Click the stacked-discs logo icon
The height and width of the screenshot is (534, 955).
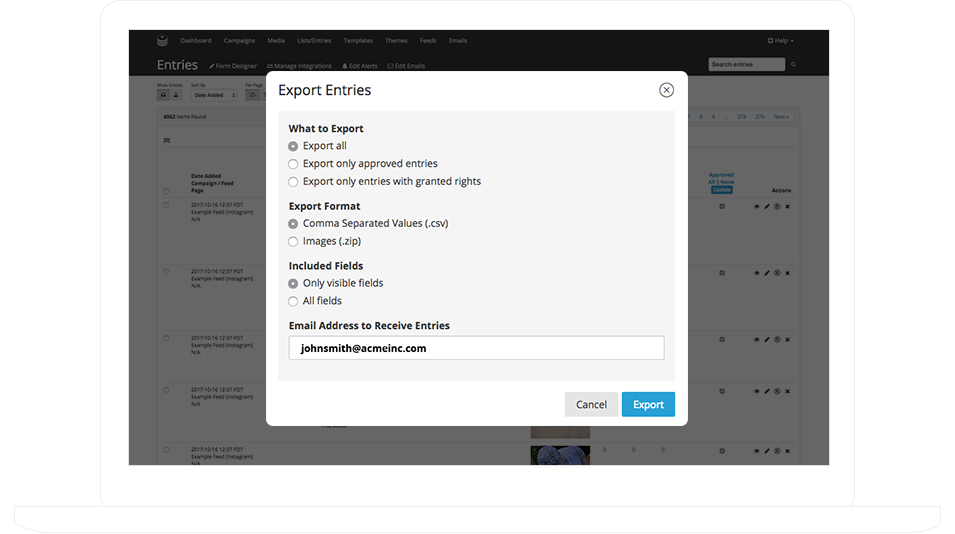pos(162,41)
